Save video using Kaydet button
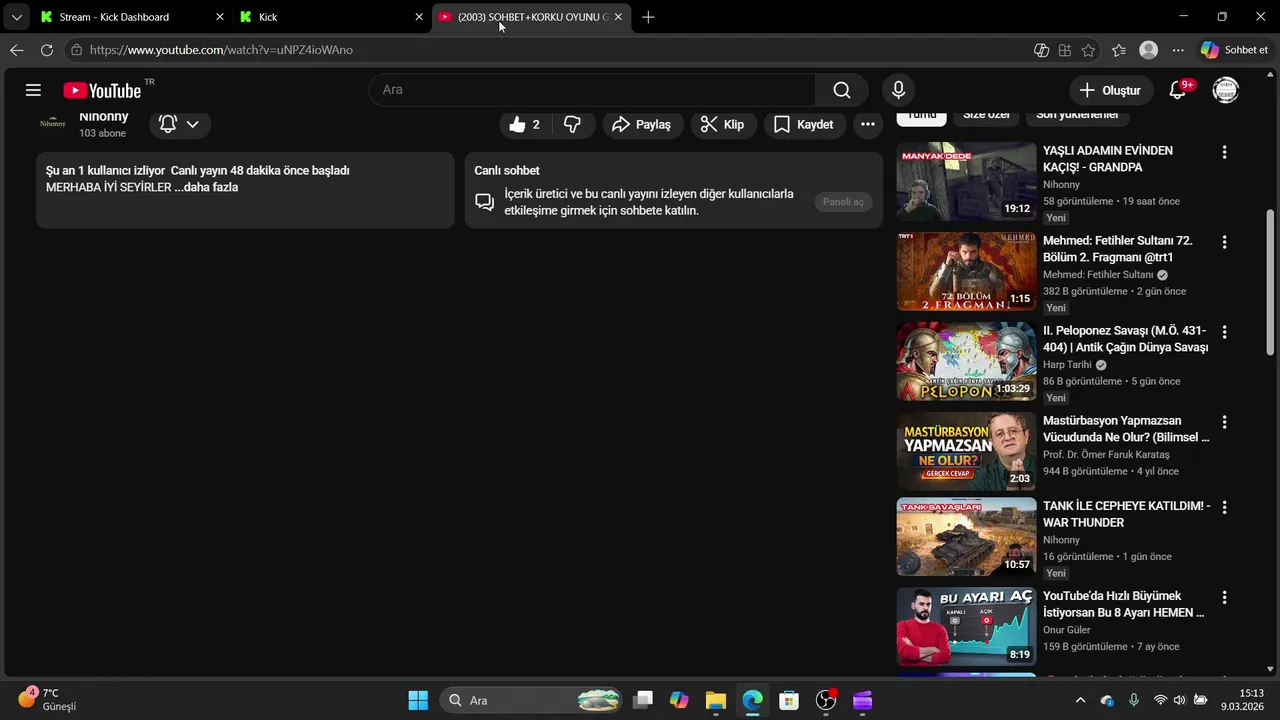 (804, 124)
